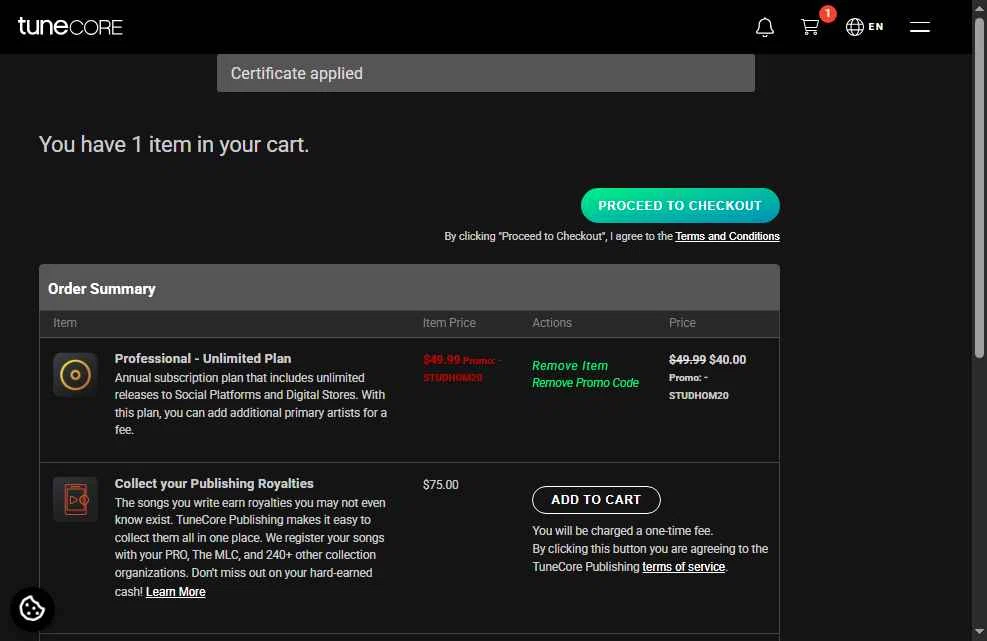Click the TuneCore logo

pyautogui.click(x=70, y=26)
